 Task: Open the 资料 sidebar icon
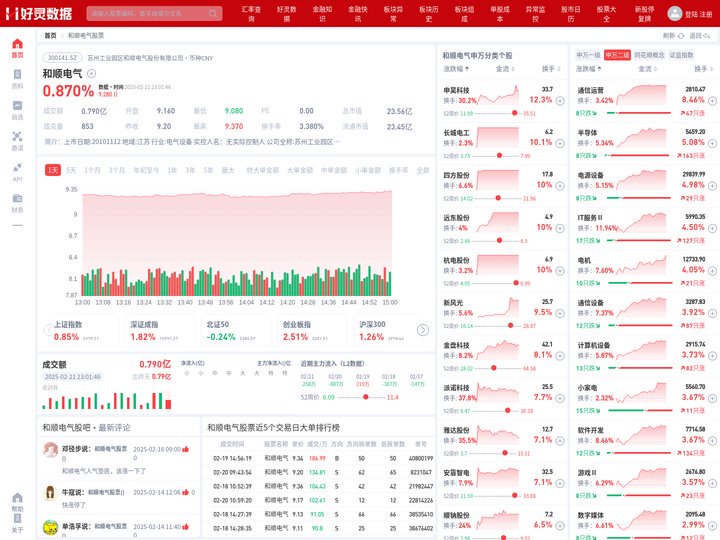coord(17,74)
